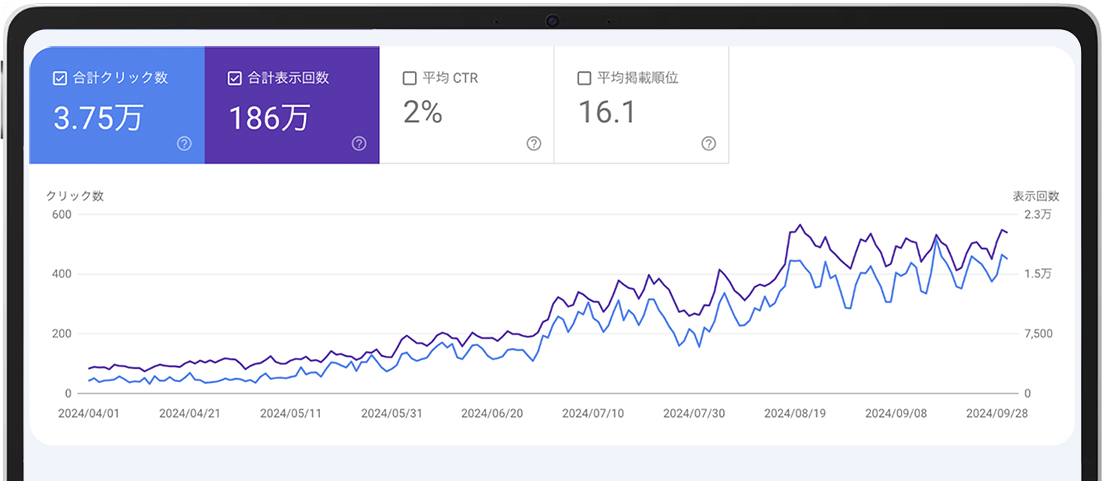This screenshot has height=481, width=1104.
Task: Click question mark icon on 平均 CTR card
Action: (534, 144)
